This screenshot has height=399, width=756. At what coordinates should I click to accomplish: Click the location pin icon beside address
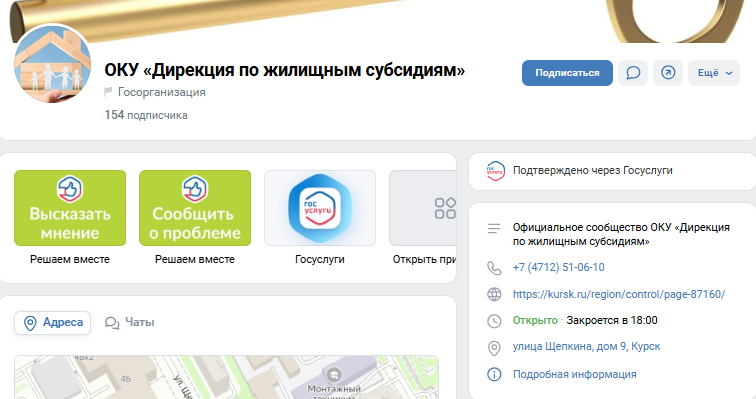coord(494,348)
